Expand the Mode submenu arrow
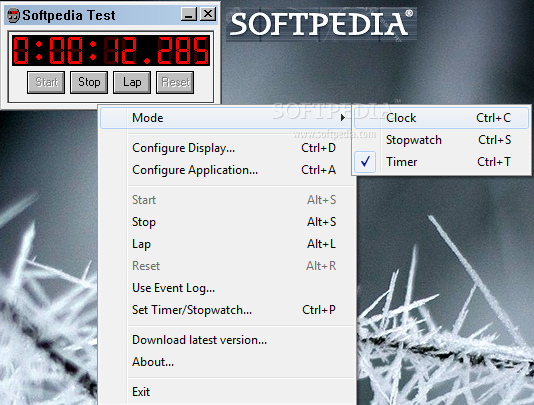This screenshot has width=534, height=405. [x=343, y=118]
